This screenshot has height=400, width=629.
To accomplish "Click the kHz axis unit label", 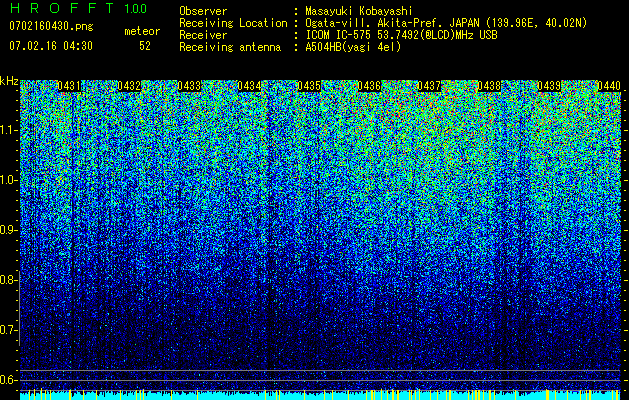I will (9, 81).
